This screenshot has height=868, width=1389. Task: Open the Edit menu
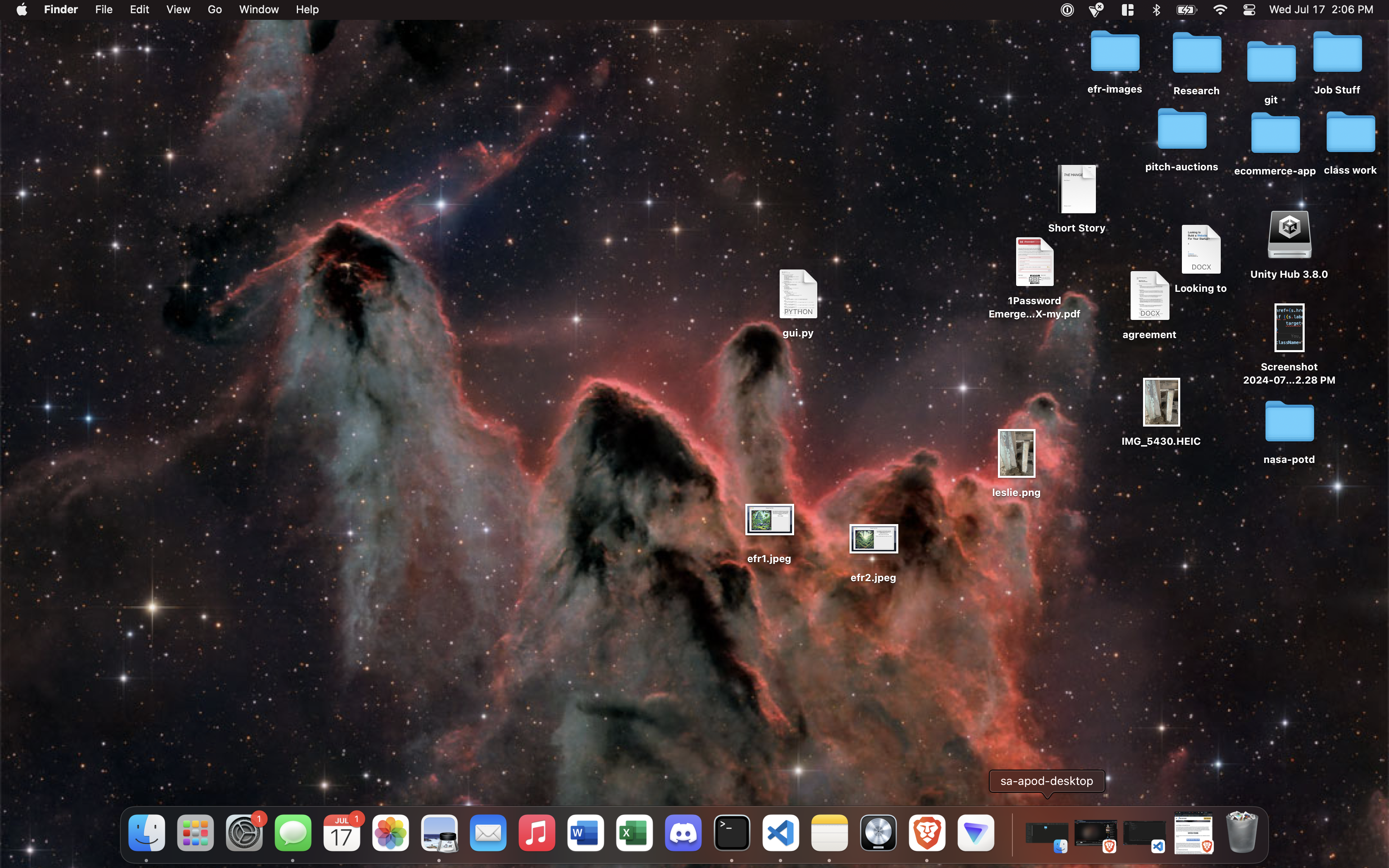(x=139, y=10)
